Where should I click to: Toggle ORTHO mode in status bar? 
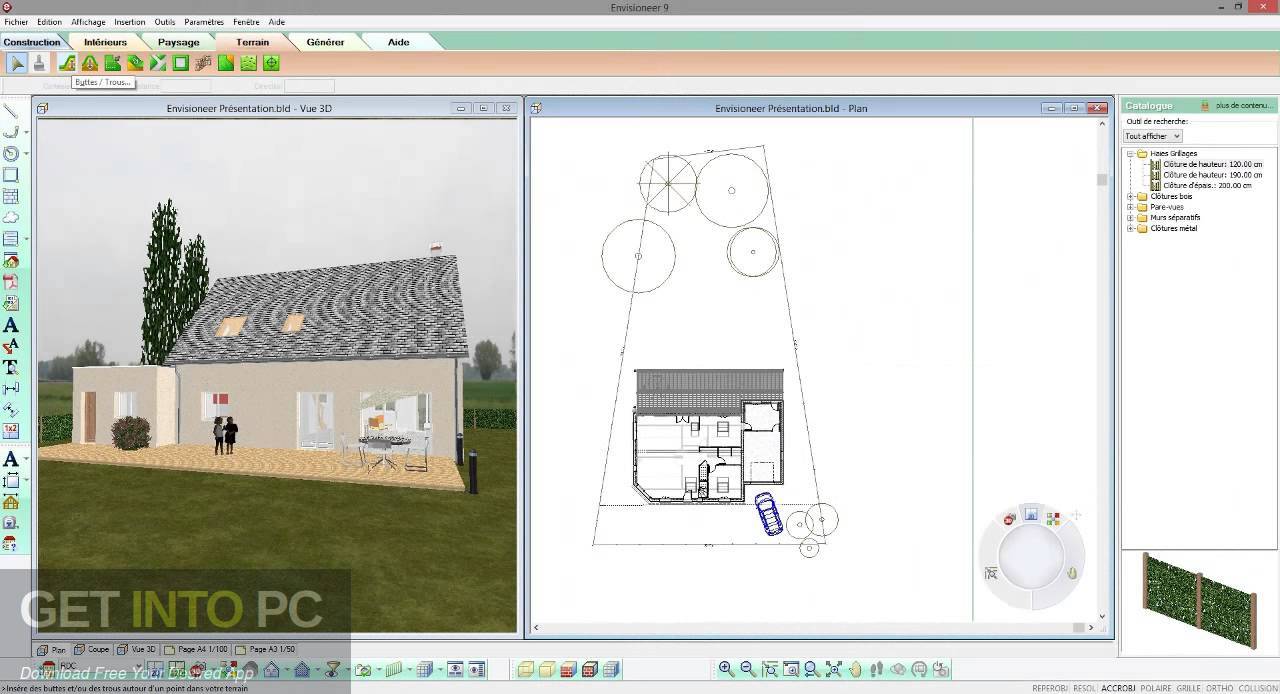(1220, 688)
